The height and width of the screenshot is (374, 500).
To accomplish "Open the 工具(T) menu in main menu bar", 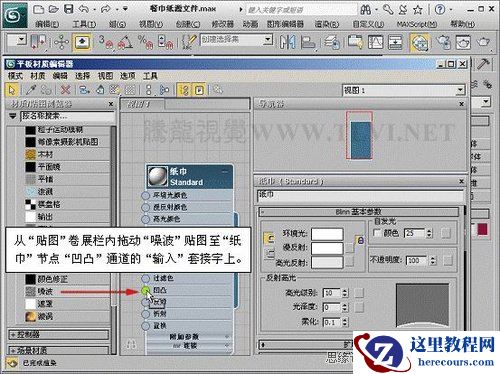I will 84,24.
